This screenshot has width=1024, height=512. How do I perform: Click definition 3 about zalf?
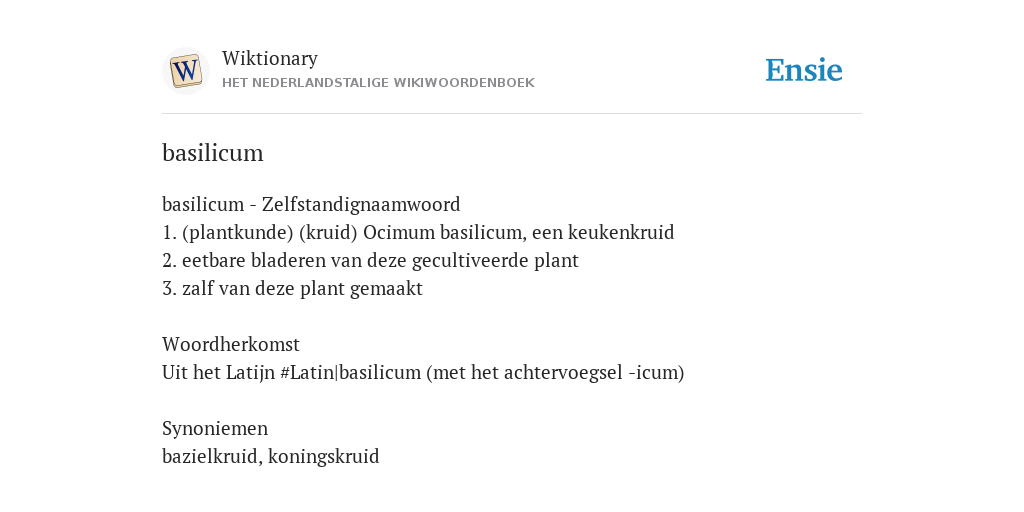click(292, 289)
